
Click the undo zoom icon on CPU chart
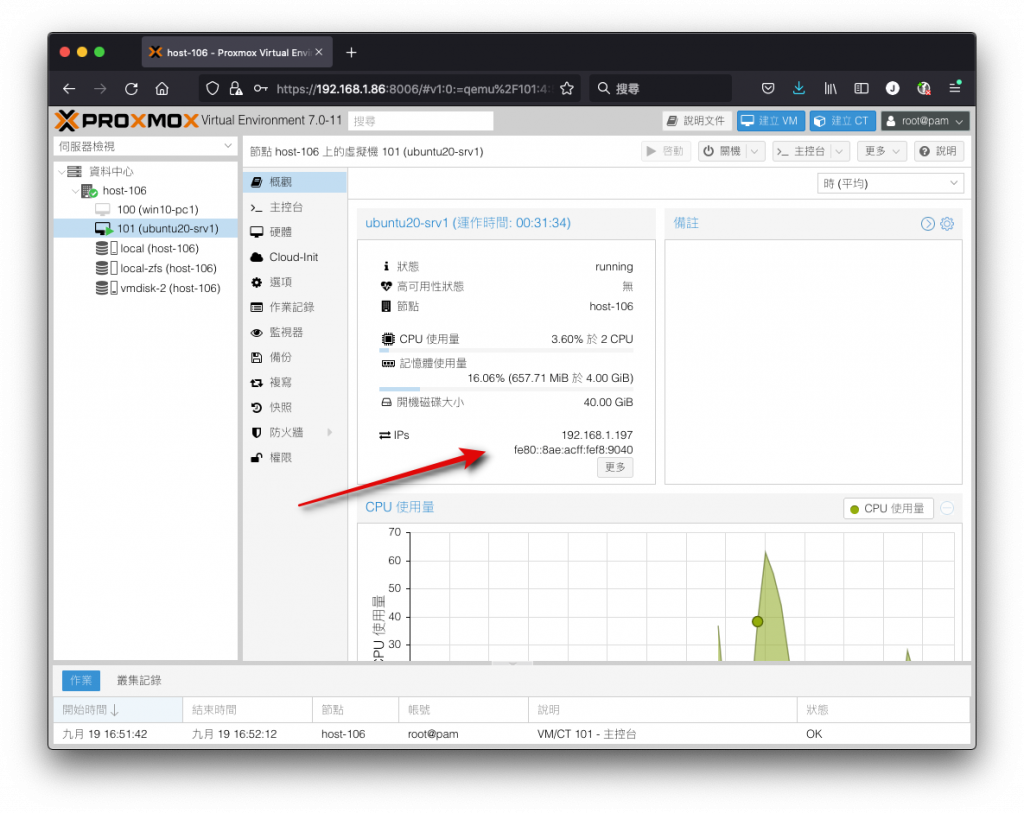click(947, 508)
